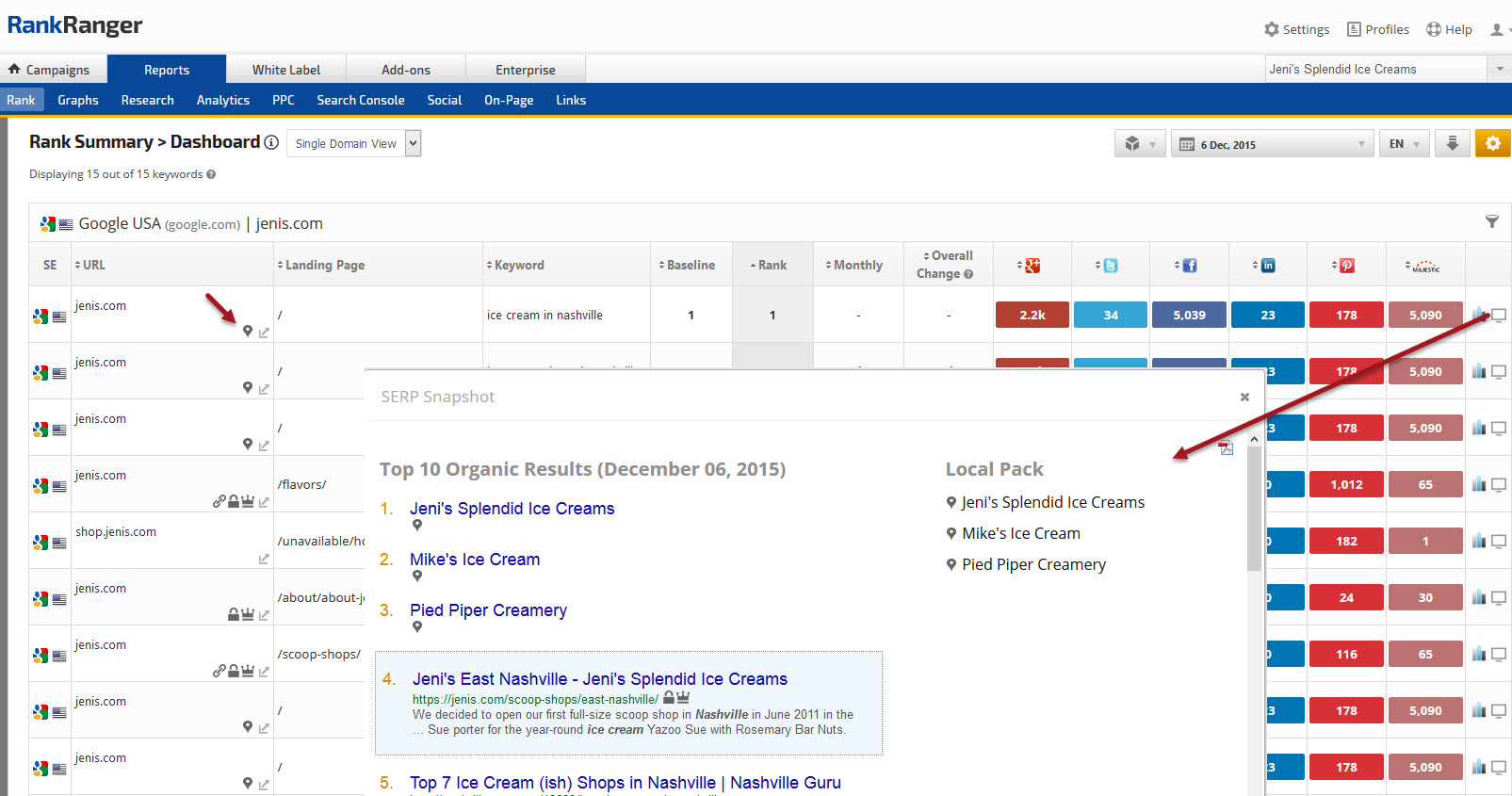This screenshot has width=1512, height=796.
Task: Open Mike's Ice Cream organic result link
Action: (475, 560)
